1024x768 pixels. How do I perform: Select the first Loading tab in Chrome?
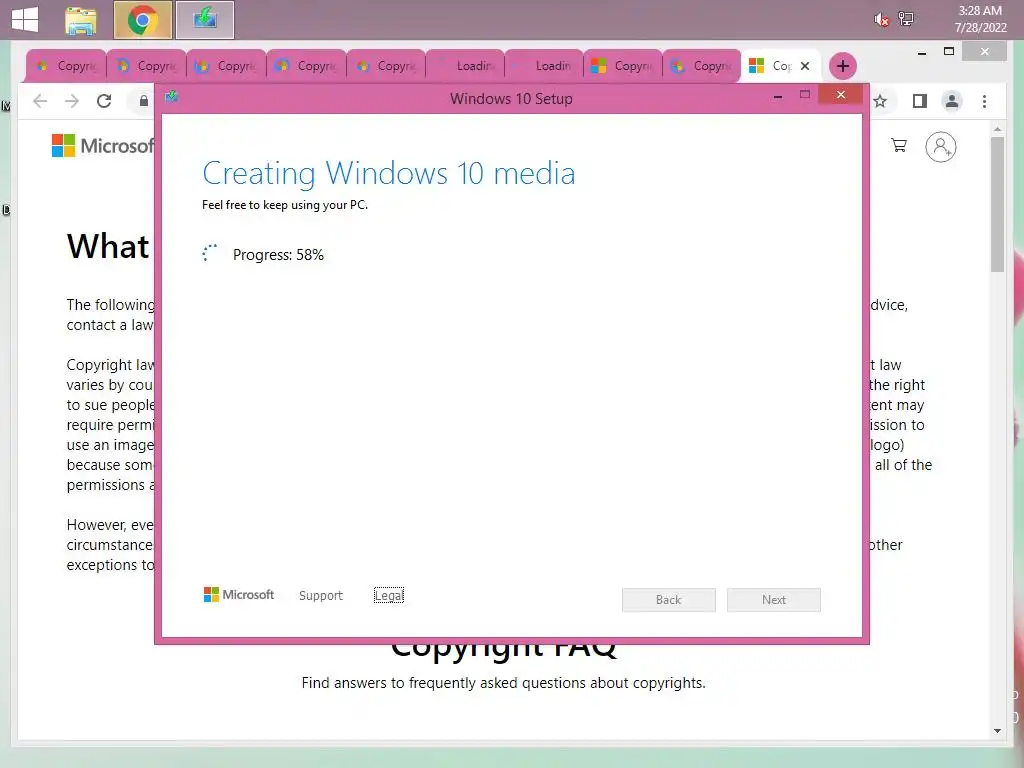(465, 66)
